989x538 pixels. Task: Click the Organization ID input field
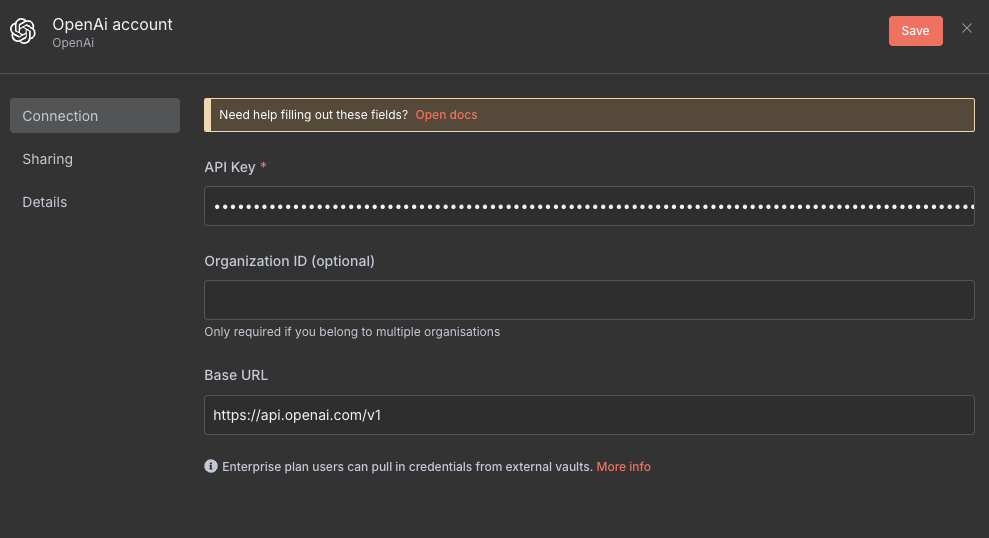(x=589, y=300)
